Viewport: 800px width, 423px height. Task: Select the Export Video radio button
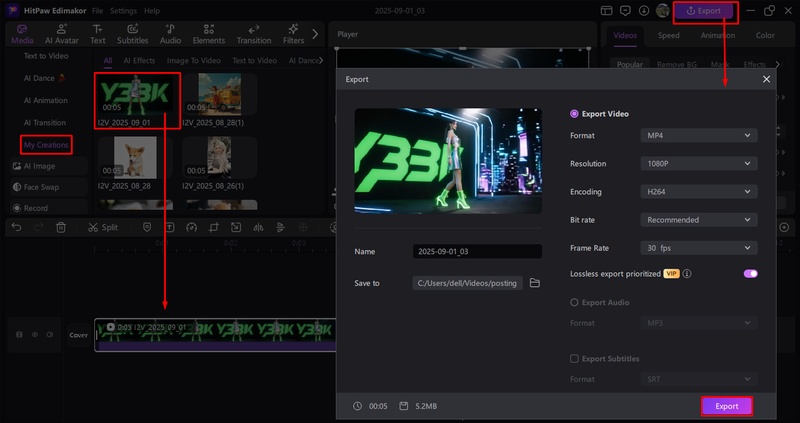(574, 114)
